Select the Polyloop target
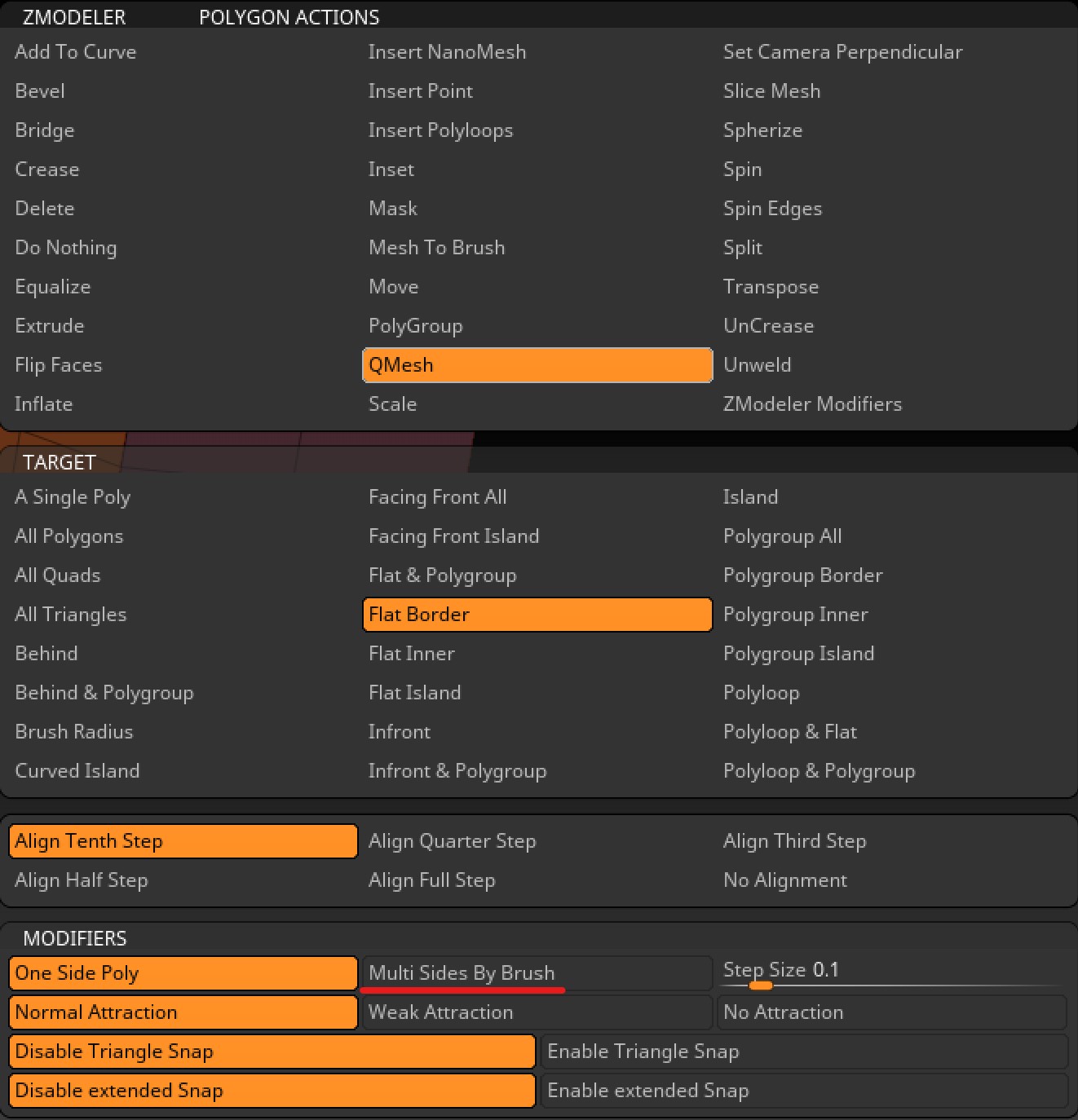 [x=761, y=692]
